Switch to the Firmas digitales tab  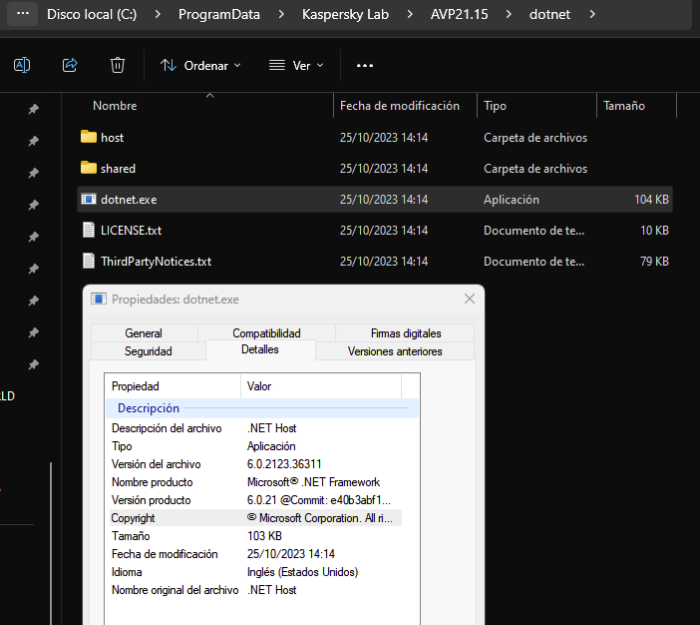click(406, 333)
